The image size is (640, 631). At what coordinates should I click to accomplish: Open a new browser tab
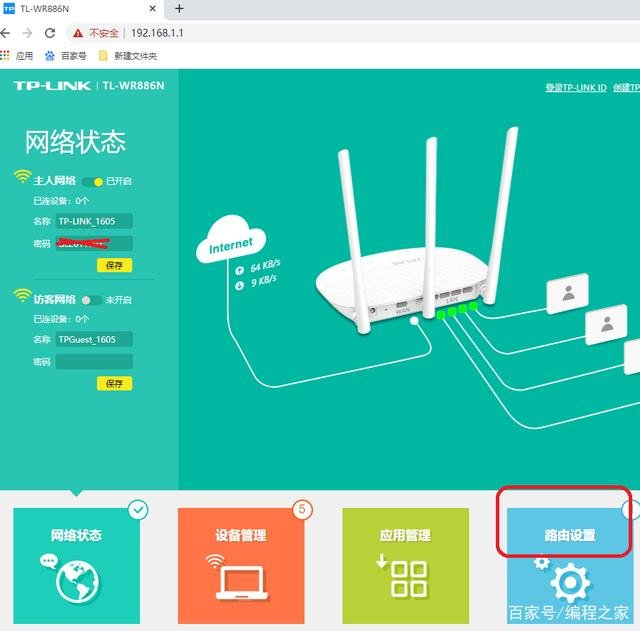click(x=179, y=9)
